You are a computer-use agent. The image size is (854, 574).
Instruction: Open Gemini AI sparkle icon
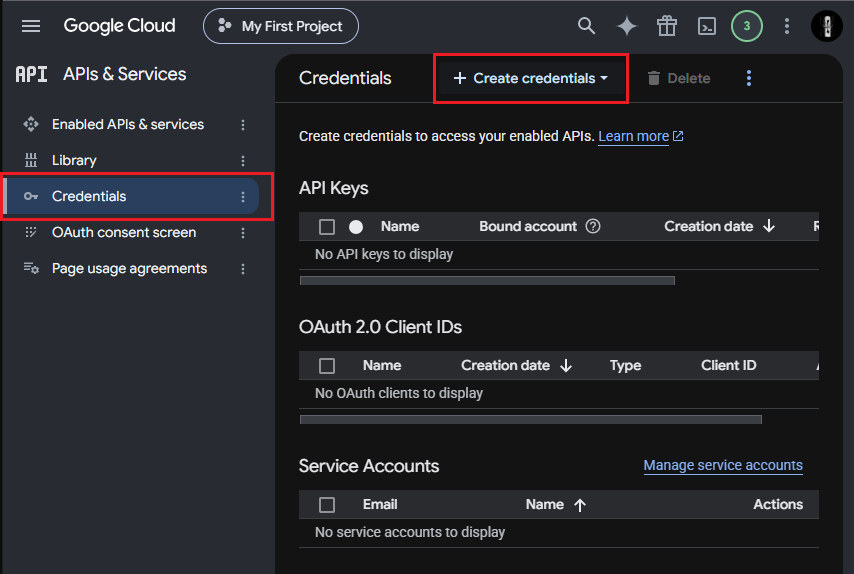click(626, 26)
